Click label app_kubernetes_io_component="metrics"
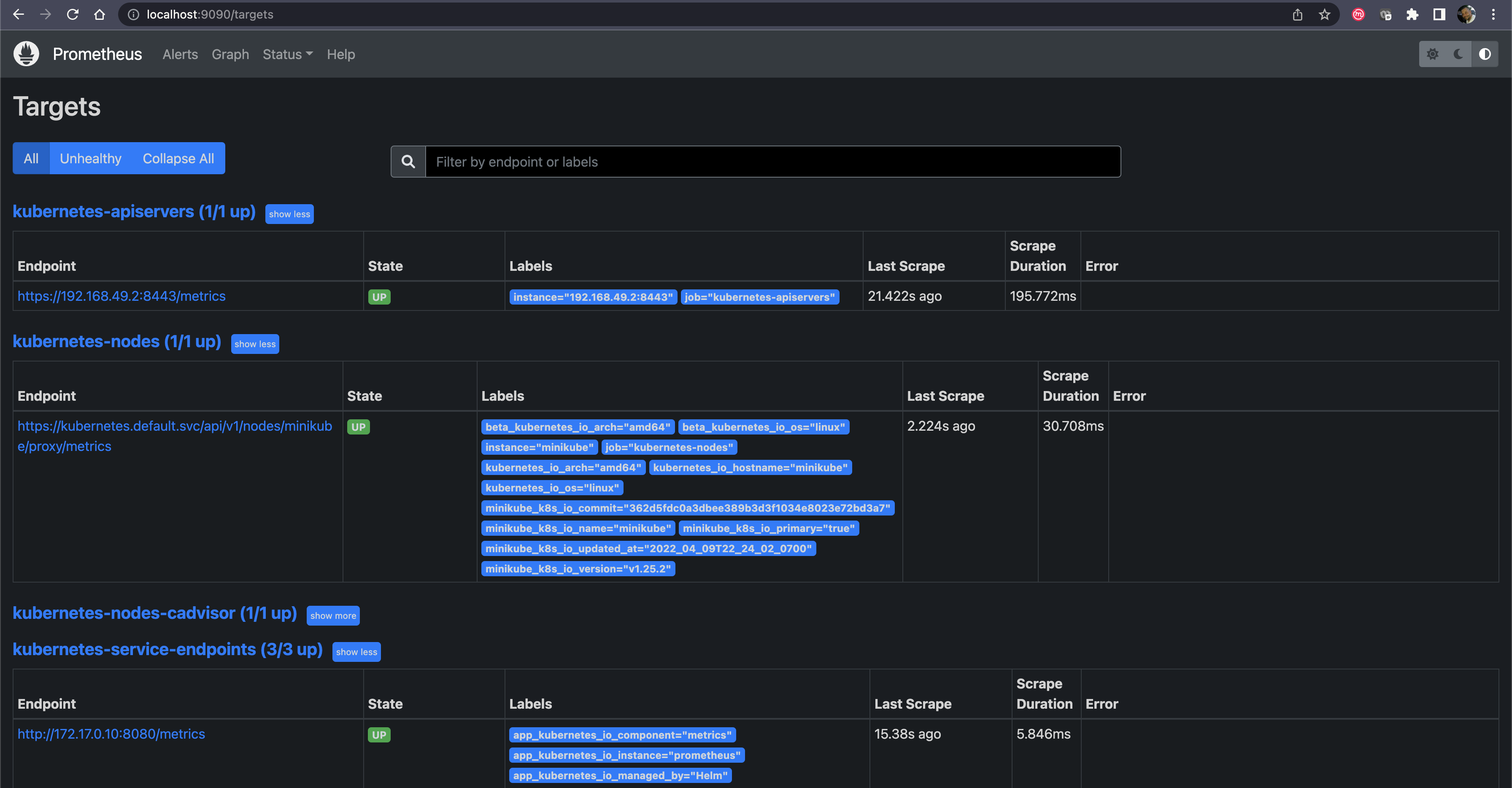 (622, 735)
